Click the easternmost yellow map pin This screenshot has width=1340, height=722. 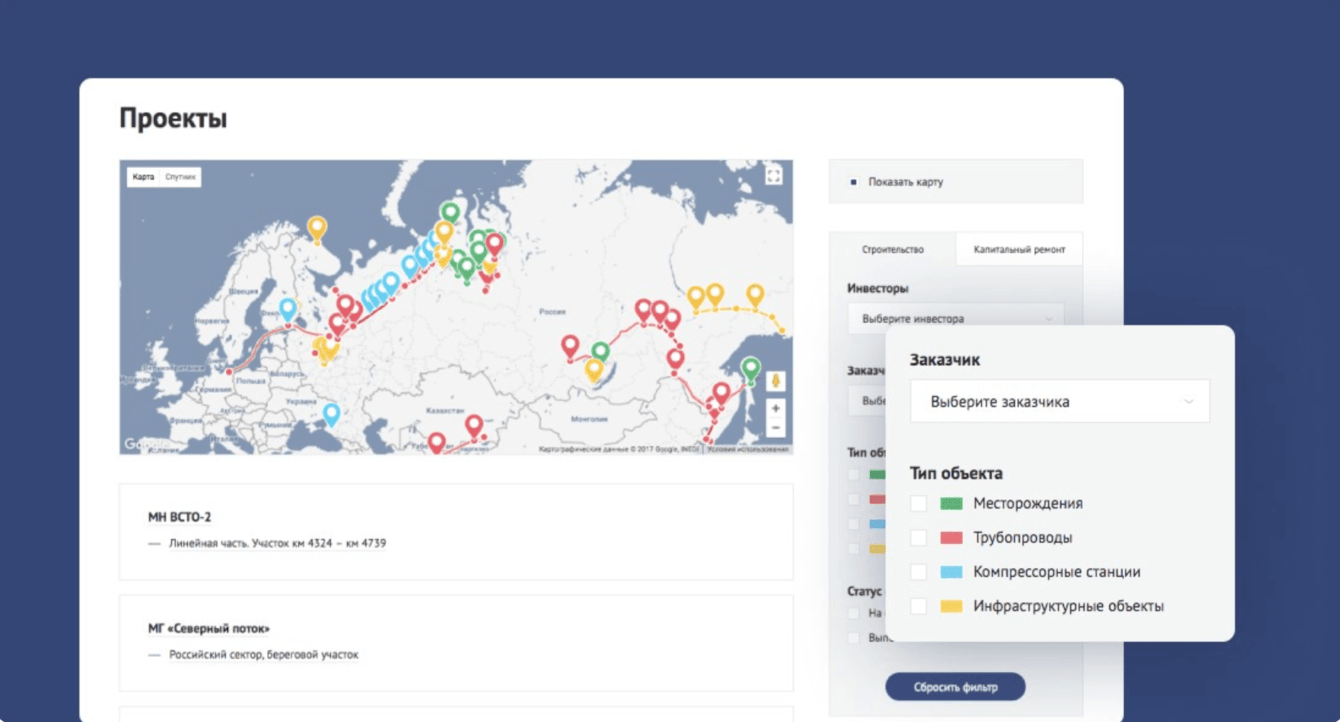point(755,296)
